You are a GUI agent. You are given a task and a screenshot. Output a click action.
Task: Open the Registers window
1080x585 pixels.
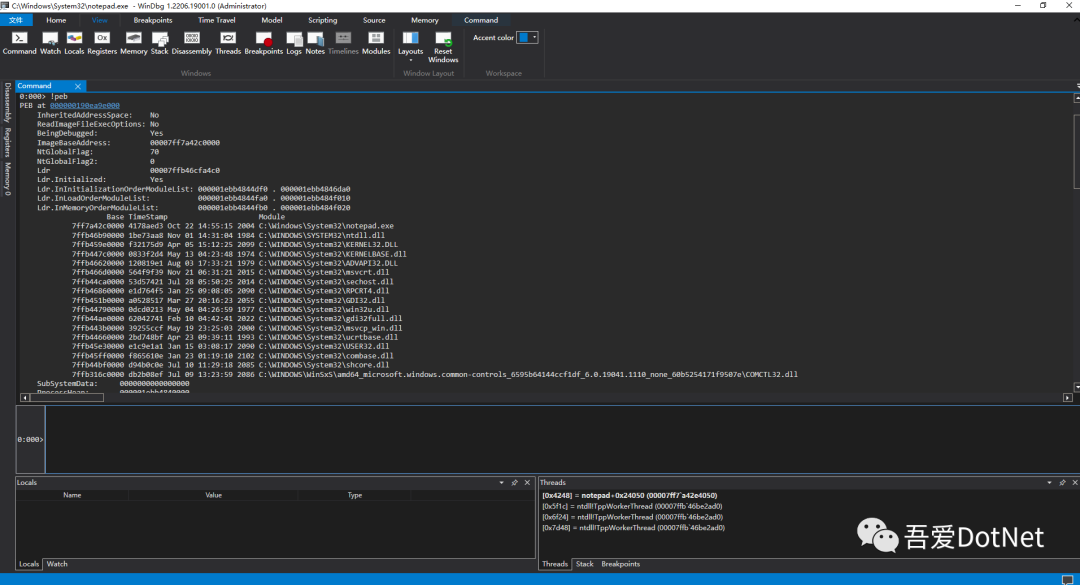coord(102,43)
